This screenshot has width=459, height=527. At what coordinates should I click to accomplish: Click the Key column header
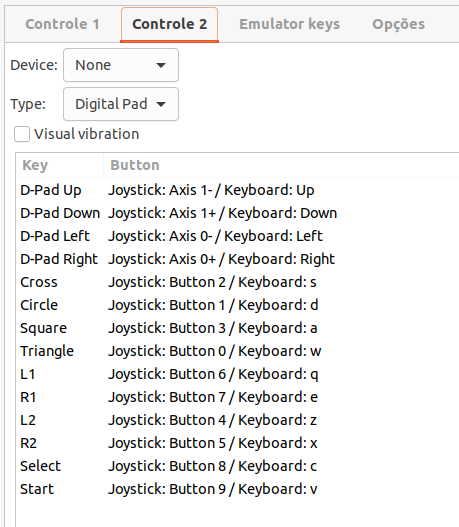(60, 165)
